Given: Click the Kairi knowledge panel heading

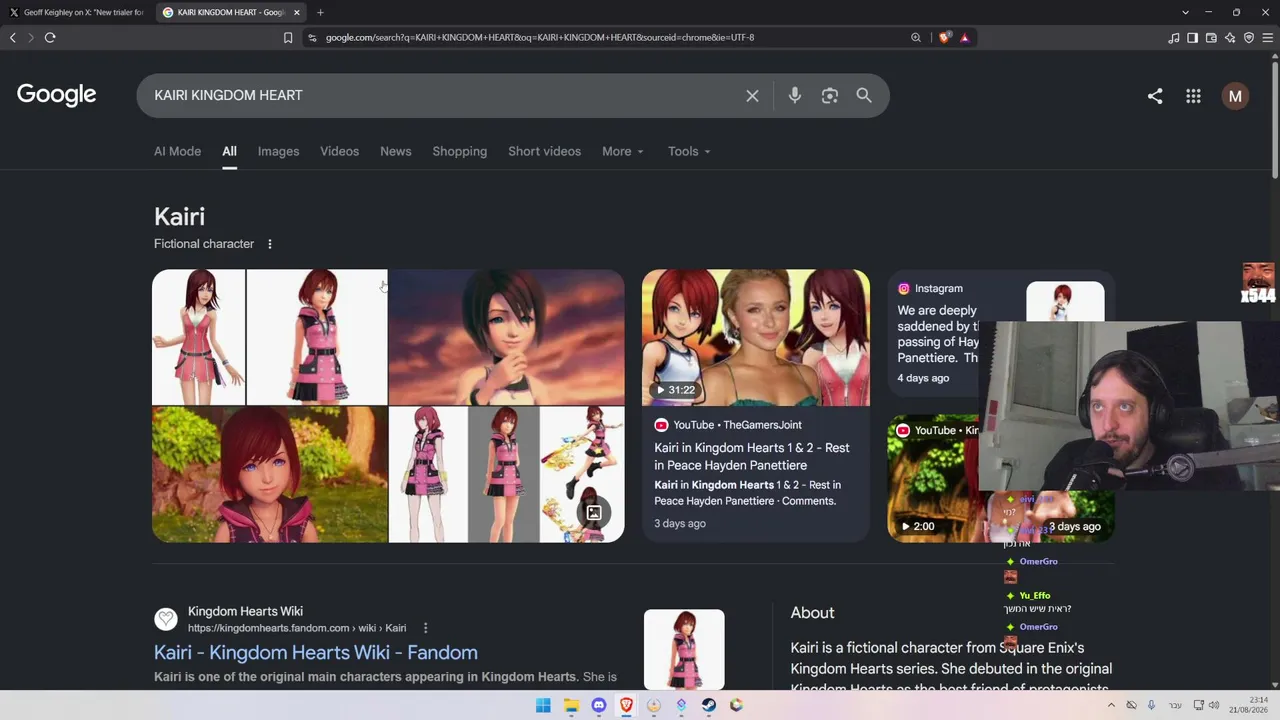Looking at the screenshot, I should [x=180, y=217].
